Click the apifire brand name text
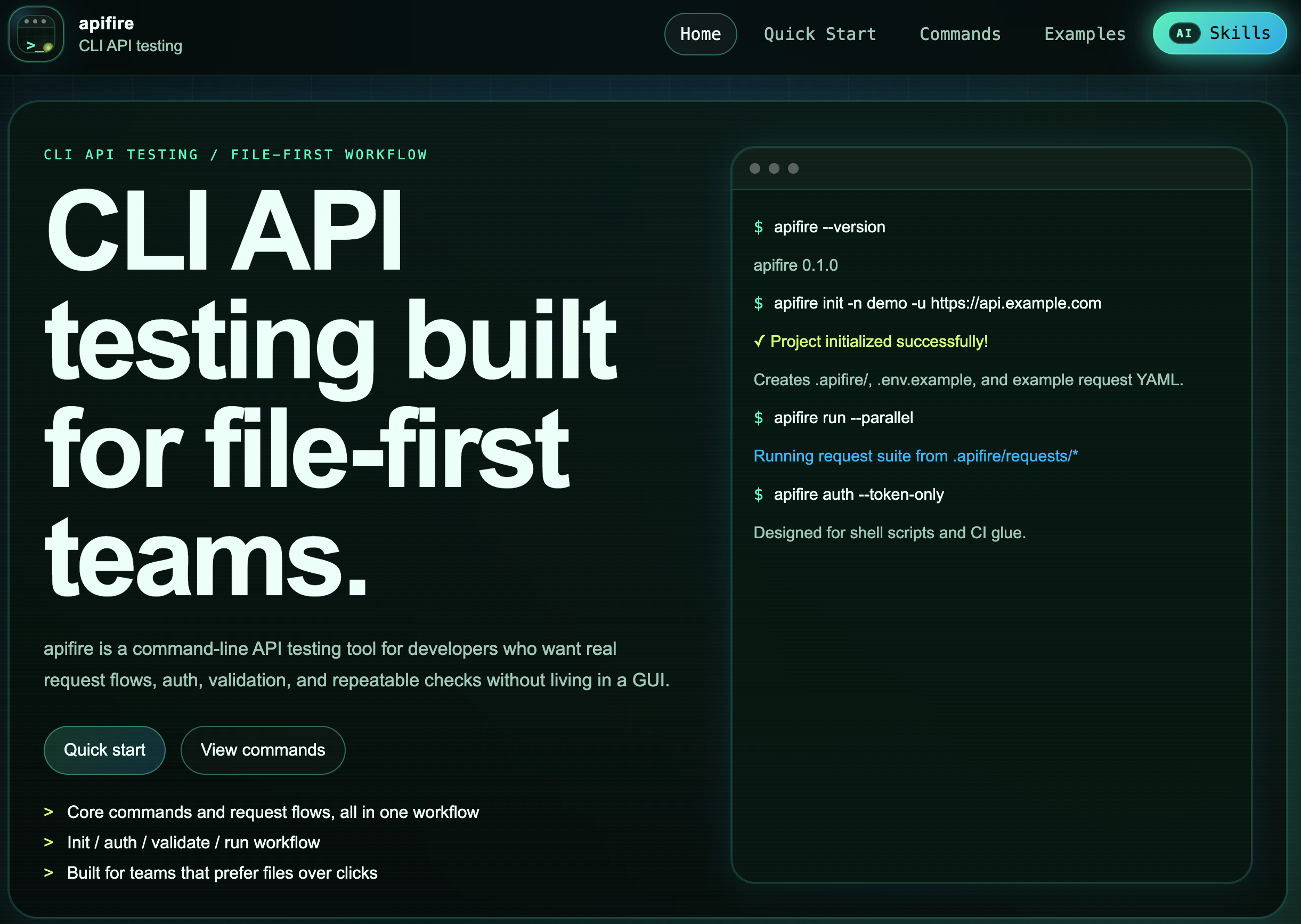Viewport: 1301px width, 924px height. click(107, 23)
